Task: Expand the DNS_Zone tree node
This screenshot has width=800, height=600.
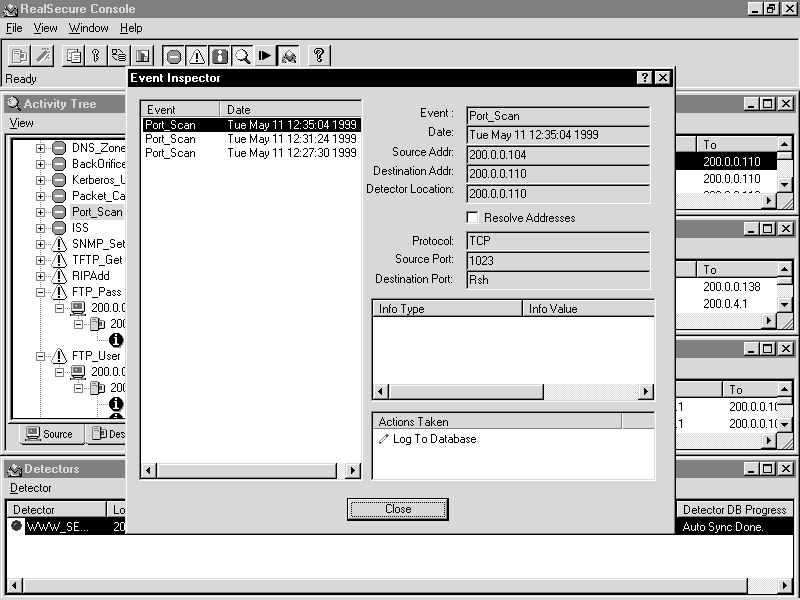Action: coord(41,148)
